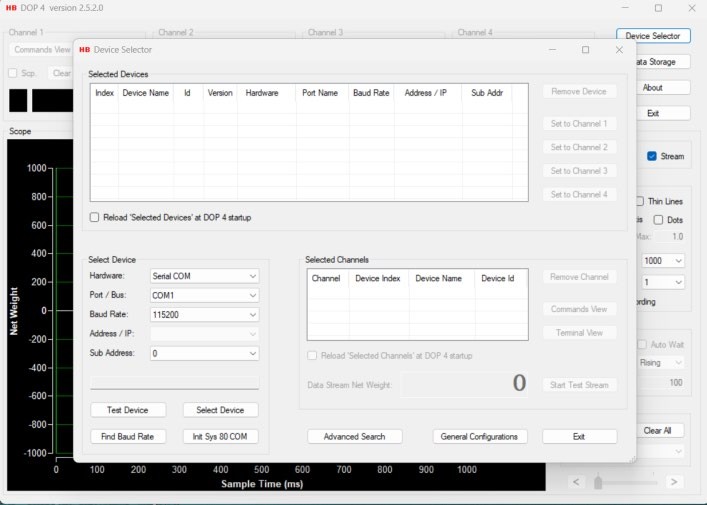Toggle the Stream checkbox
Viewport: 707px width, 505px height.
click(652, 156)
